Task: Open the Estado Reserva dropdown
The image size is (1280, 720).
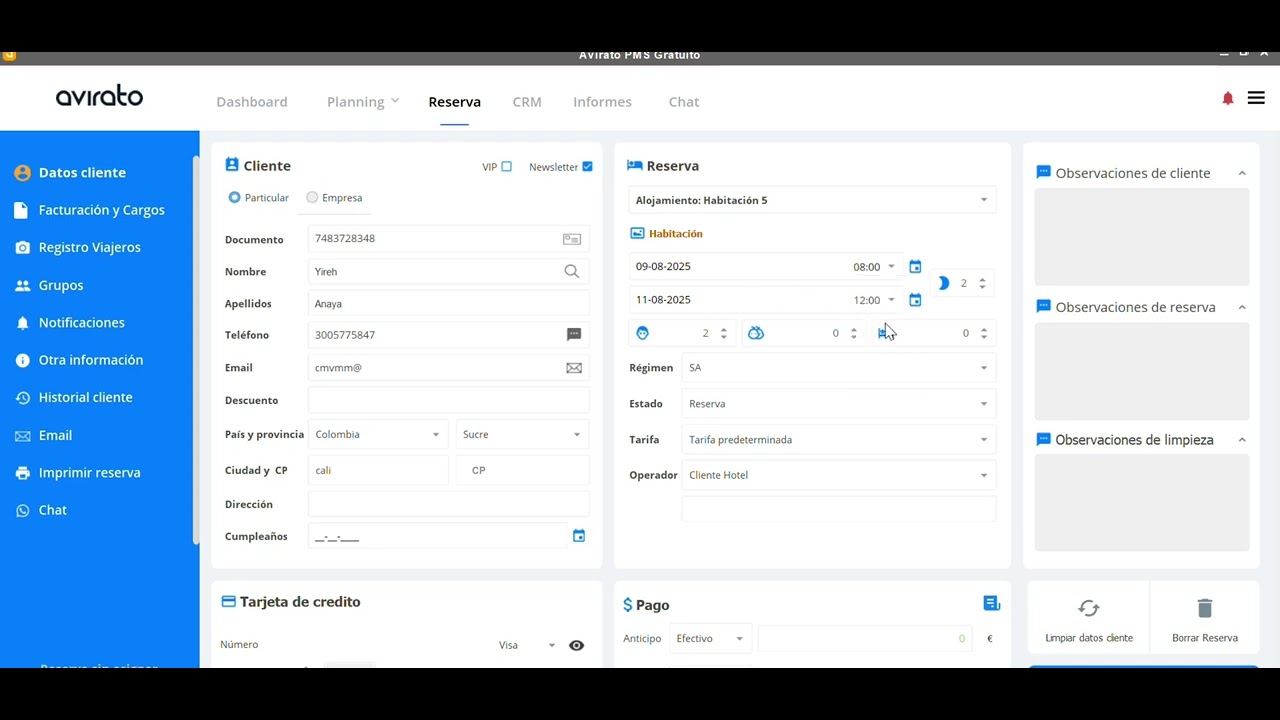Action: pyautogui.click(x=838, y=404)
